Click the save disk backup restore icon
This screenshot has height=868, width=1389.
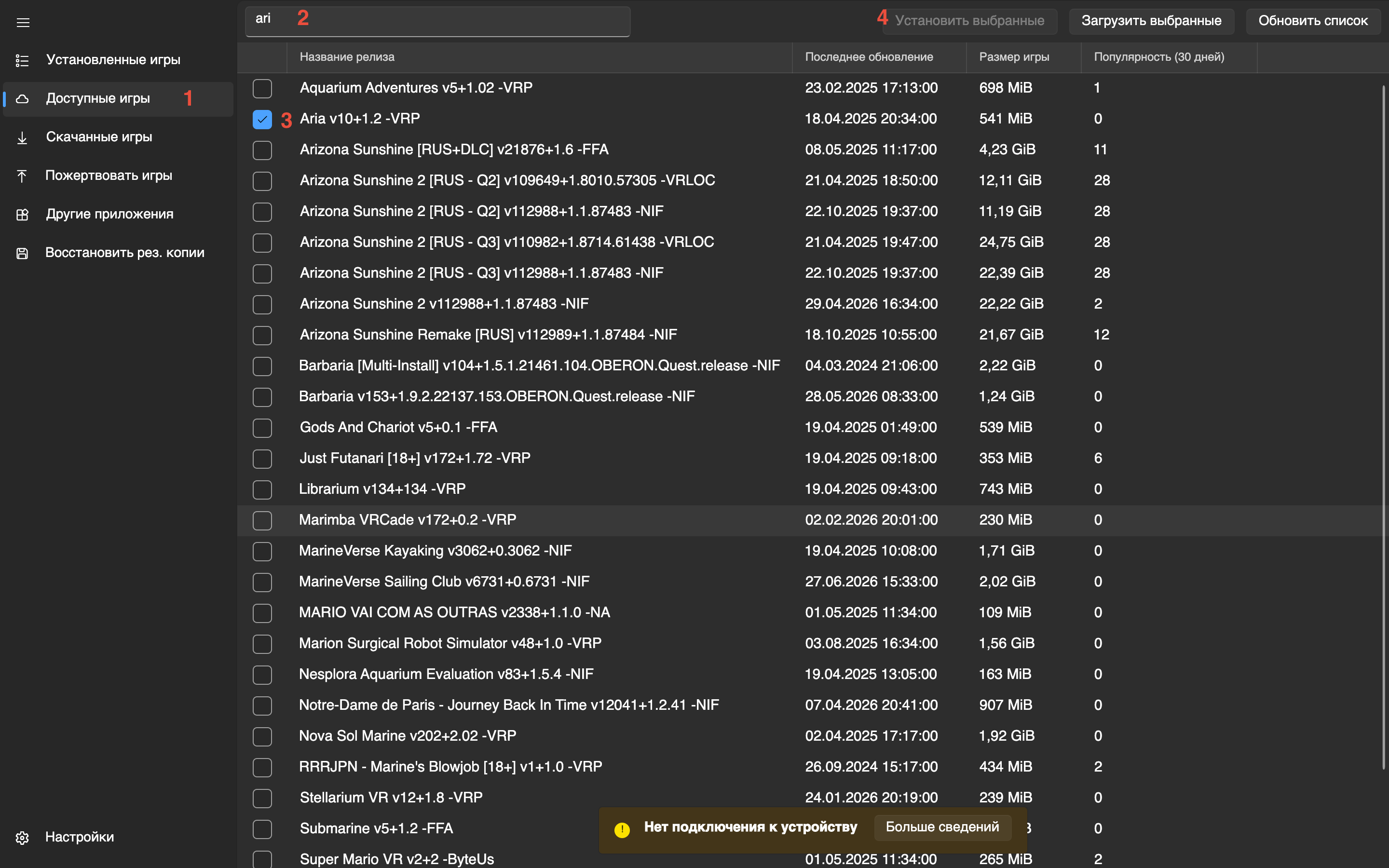tap(22, 253)
